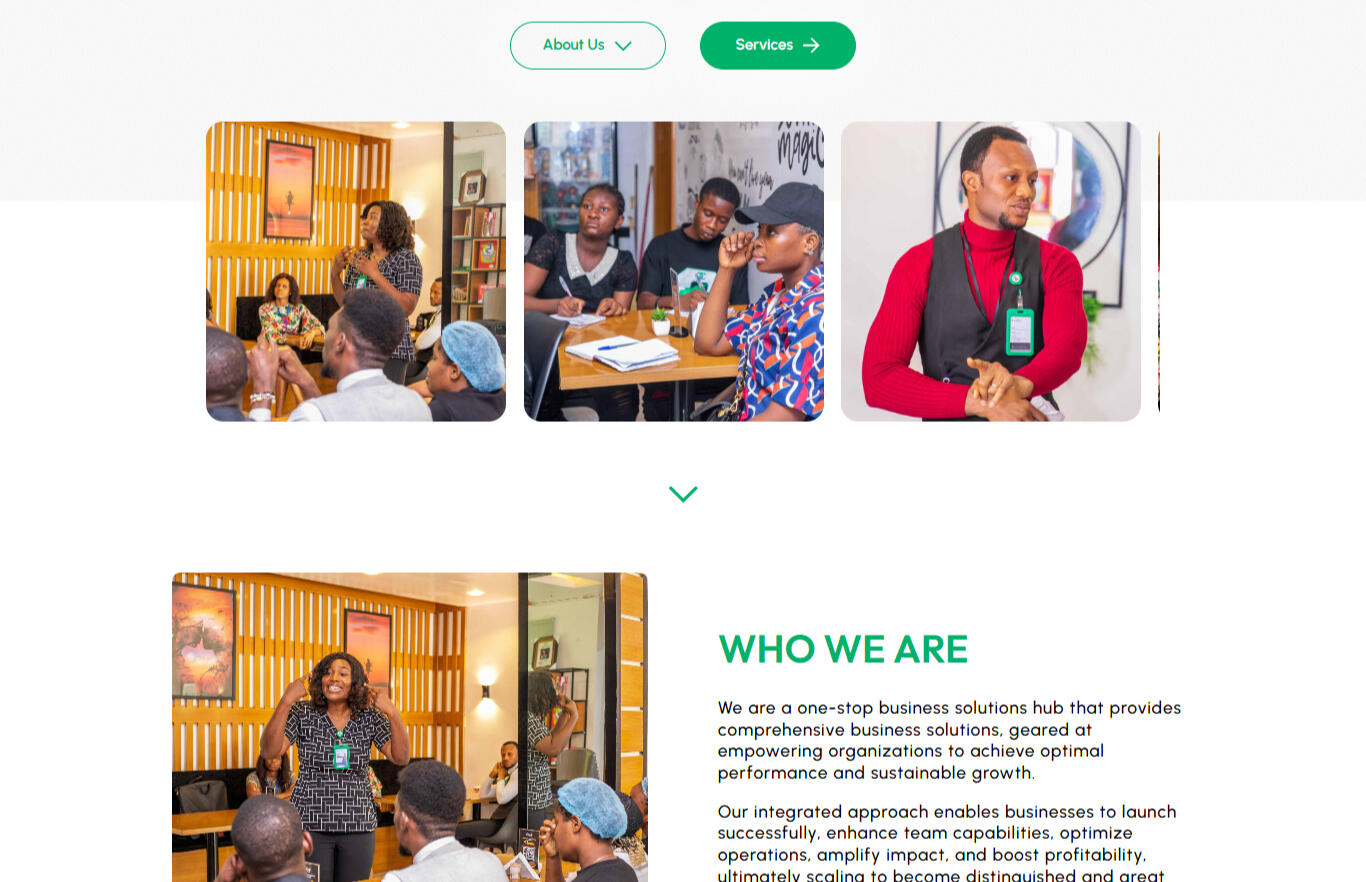Click the 'one-stop business solutions hub' paragraph
Screen dimensions: 1366x882
[950, 740]
